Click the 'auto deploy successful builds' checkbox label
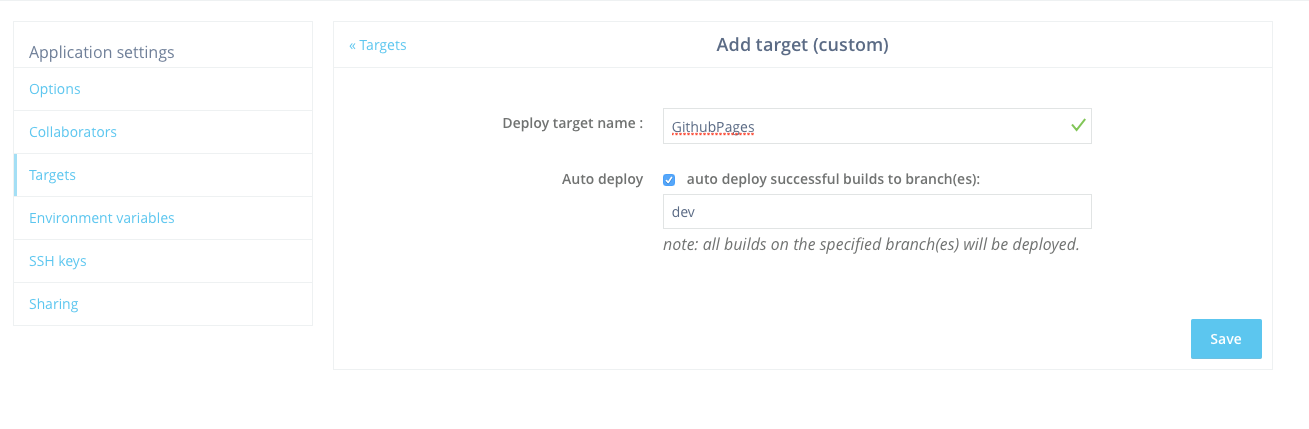Image resolution: width=1309 pixels, height=429 pixels. coord(833,179)
